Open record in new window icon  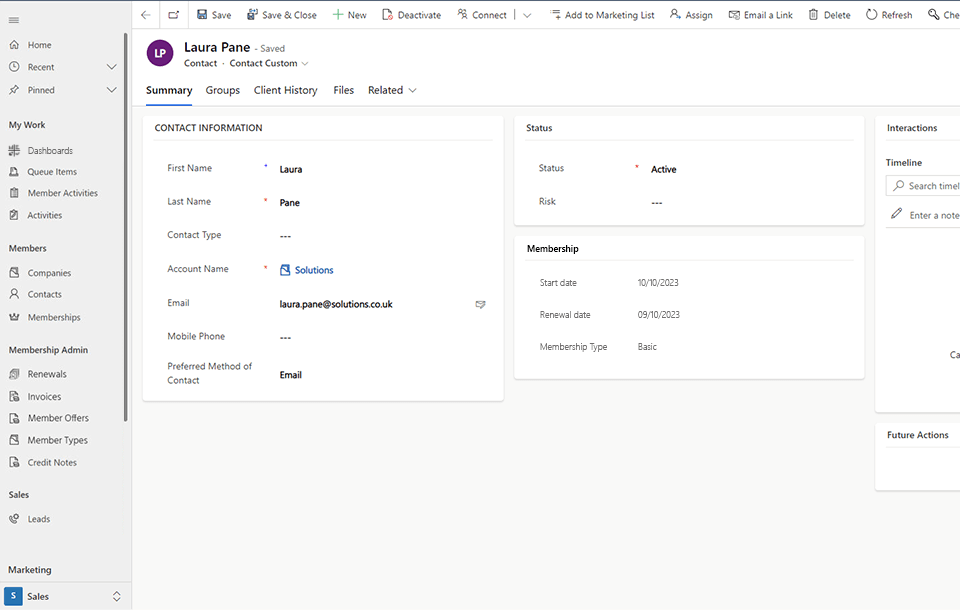pyautogui.click(x=174, y=15)
